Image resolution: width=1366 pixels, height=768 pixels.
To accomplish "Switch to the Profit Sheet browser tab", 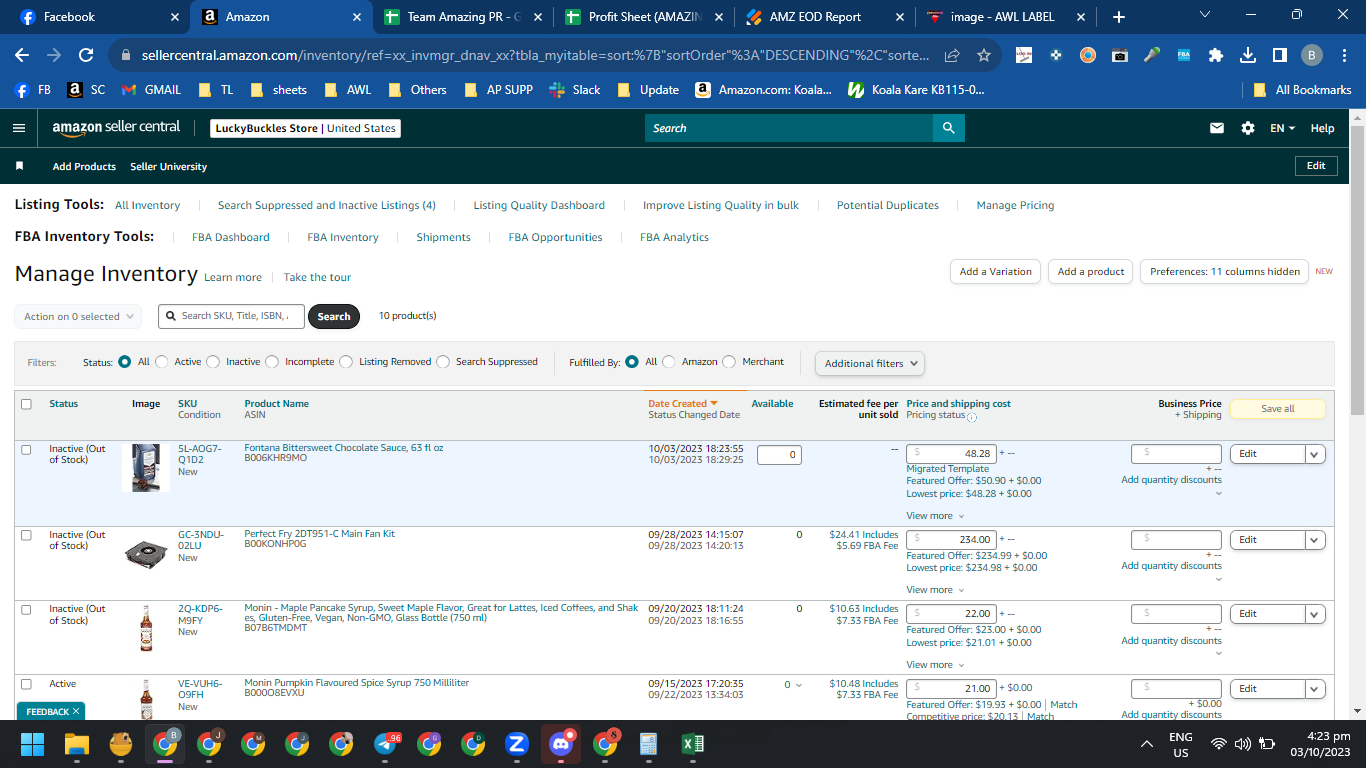I will click(643, 17).
